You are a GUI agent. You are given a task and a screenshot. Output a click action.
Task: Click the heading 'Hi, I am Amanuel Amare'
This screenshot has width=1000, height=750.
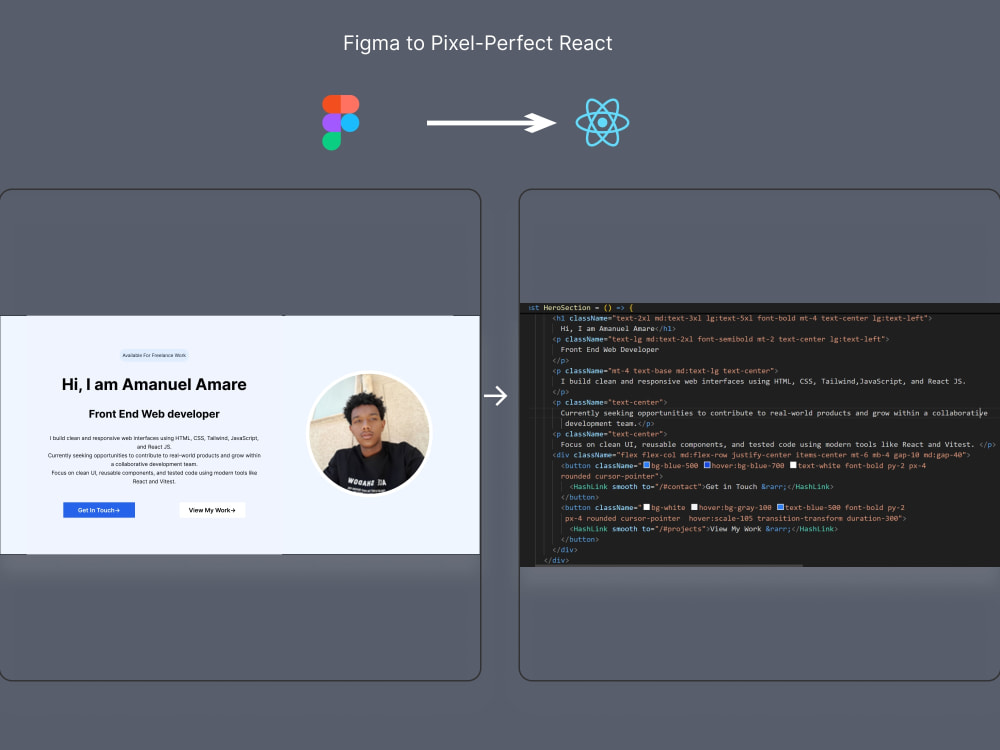(154, 385)
